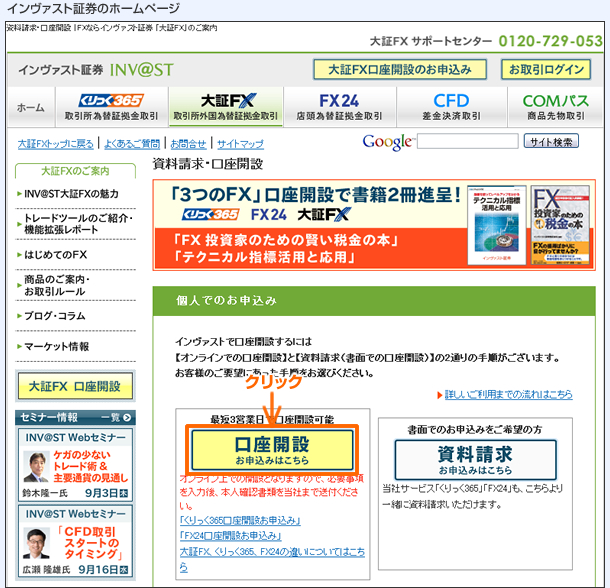Select the 大証FX navigation tab

pyautogui.click(x=226, y=107)
